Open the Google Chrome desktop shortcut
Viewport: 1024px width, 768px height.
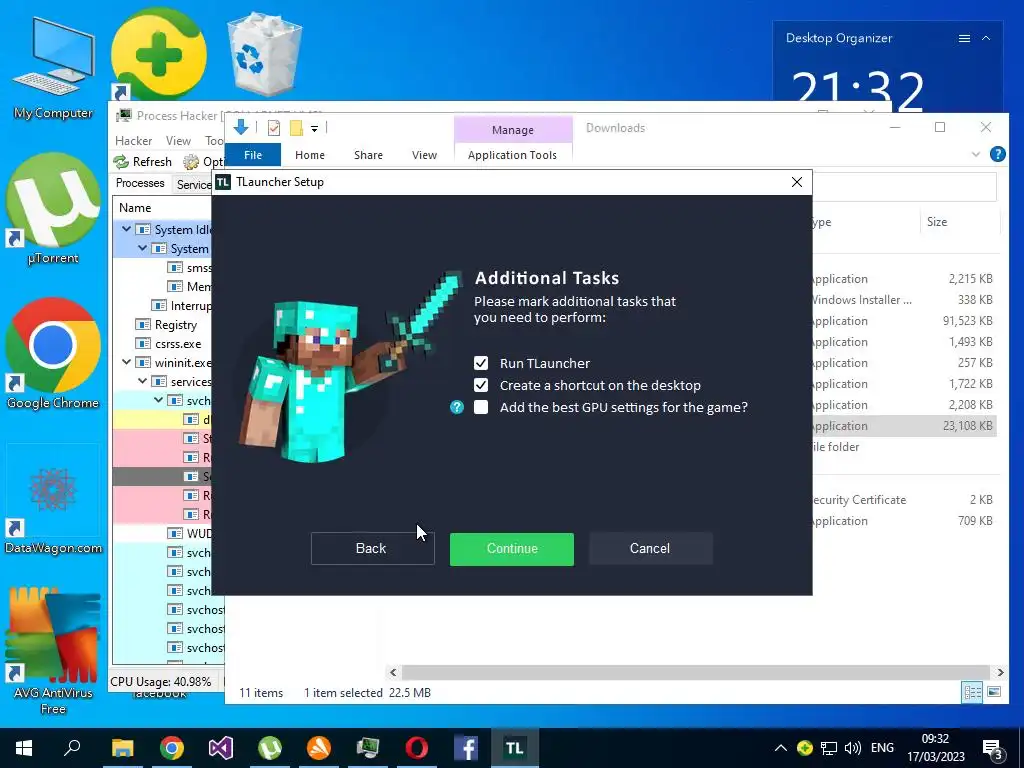click(54, 354)
